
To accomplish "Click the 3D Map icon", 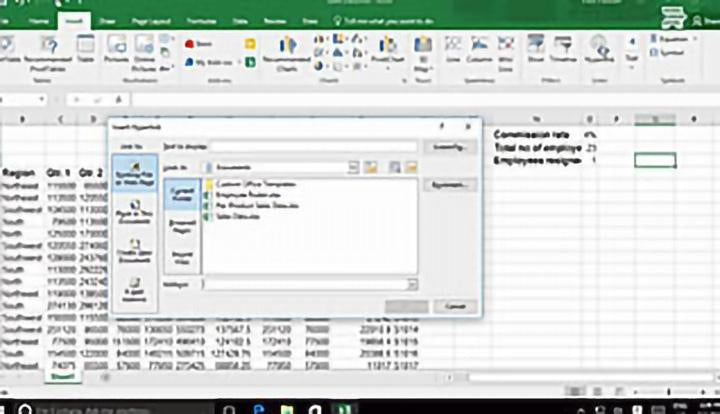I will [x=423, y=53].
